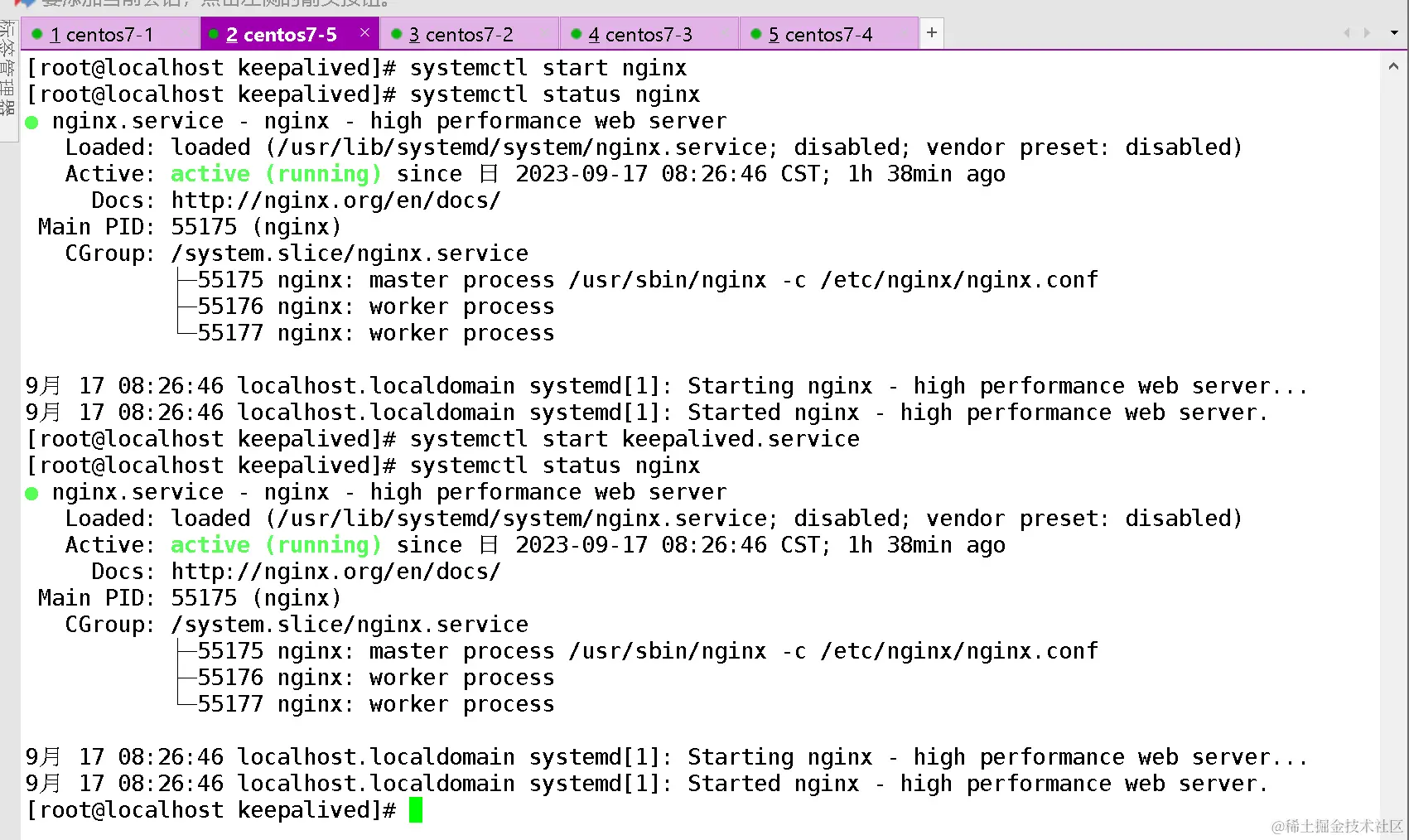Click the scrollbar up arrow
Image resolution: width=1409 pixels, height=840 pixels.
pos(1393,66)
